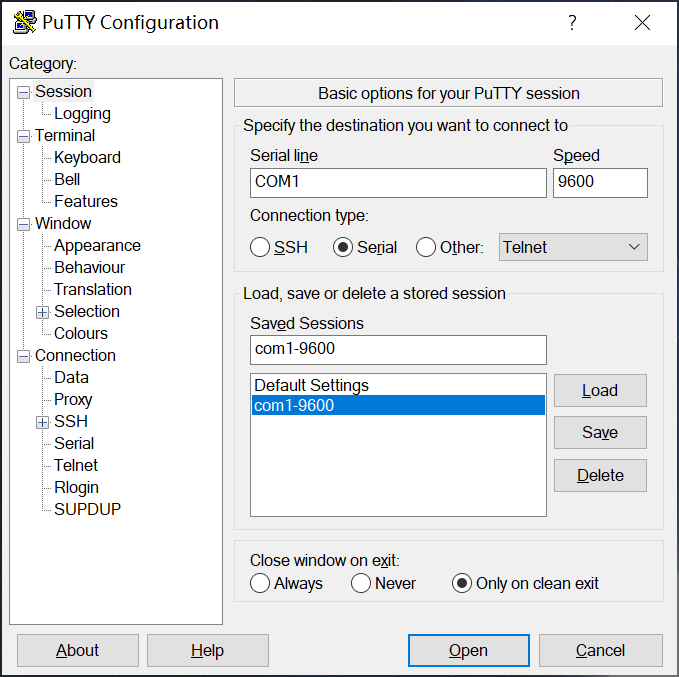Expand the SSH category tree node

(43, 422)
